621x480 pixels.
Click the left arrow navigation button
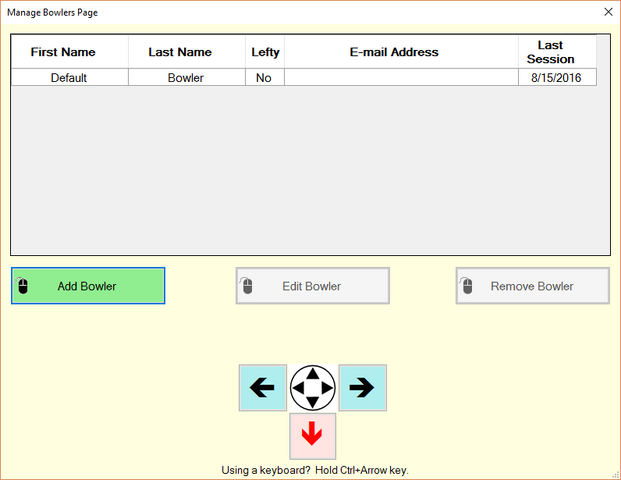(263, 388)
